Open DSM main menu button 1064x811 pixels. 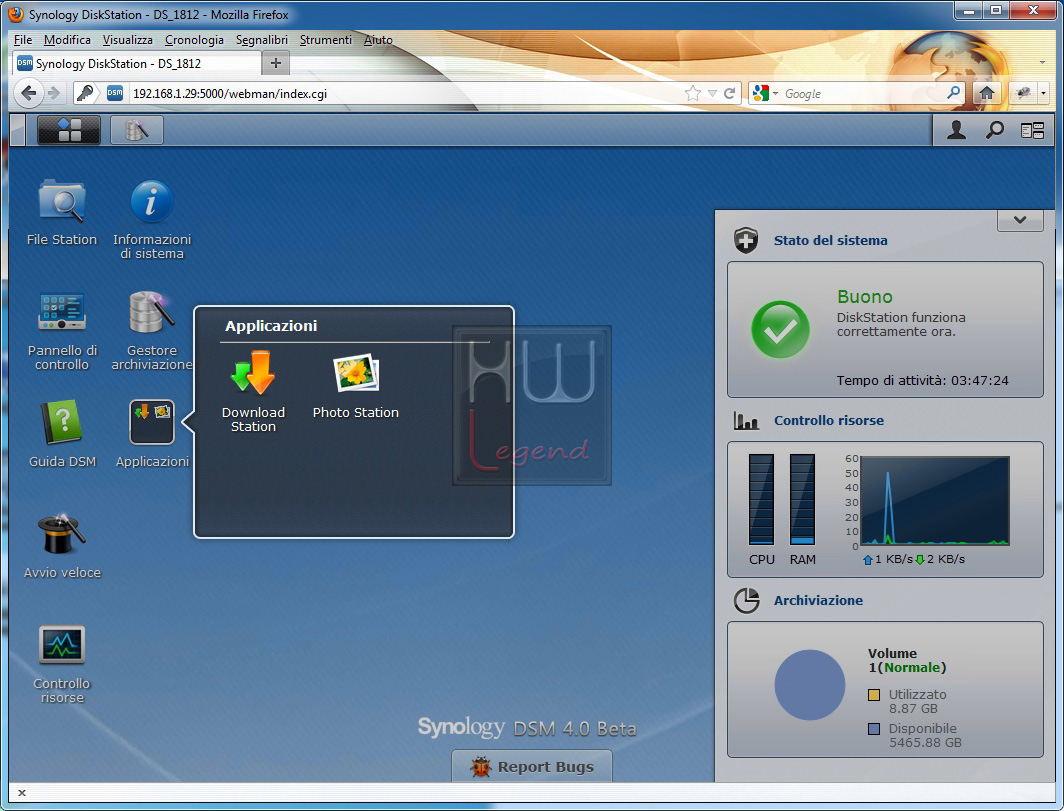[x=69, y=130]
